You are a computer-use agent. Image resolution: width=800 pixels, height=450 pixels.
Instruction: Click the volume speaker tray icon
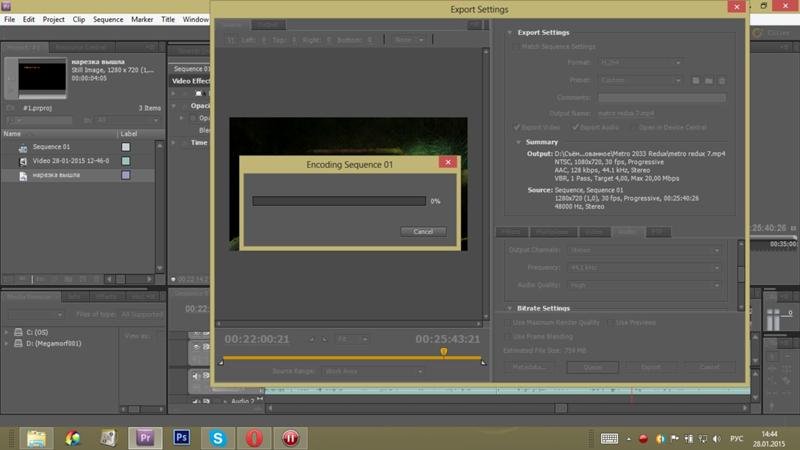(x=717, y=439)
